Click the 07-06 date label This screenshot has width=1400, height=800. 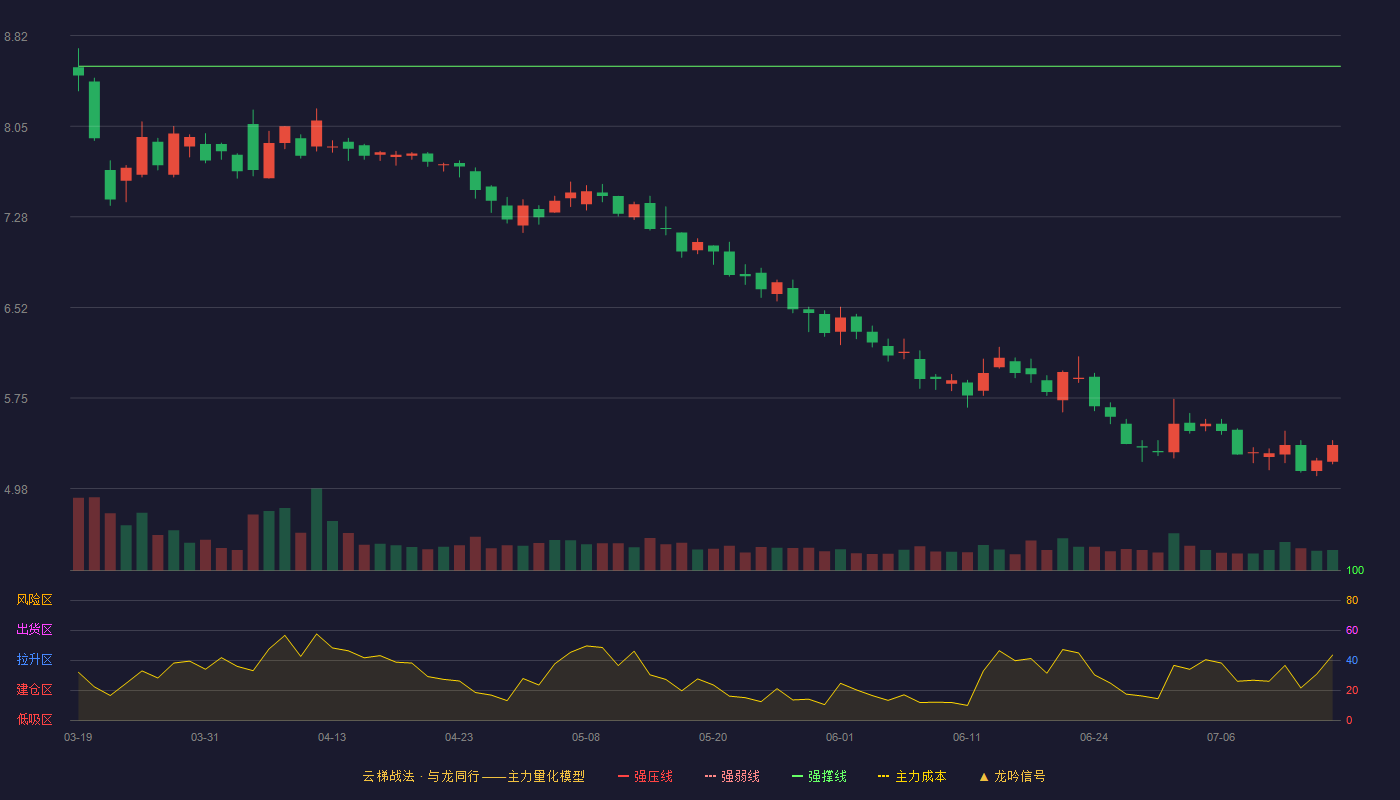pos(1221,737)
